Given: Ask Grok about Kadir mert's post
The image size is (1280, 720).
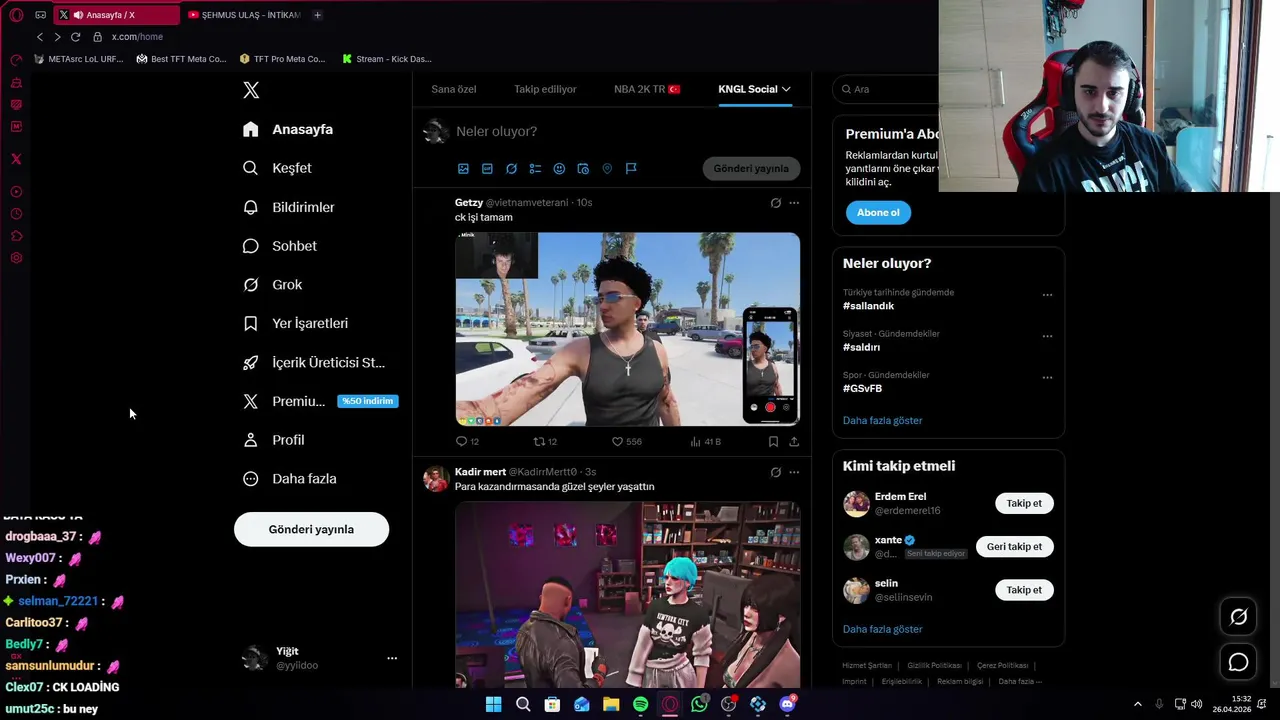Looking at the screenshot, I should click(775, 472).
